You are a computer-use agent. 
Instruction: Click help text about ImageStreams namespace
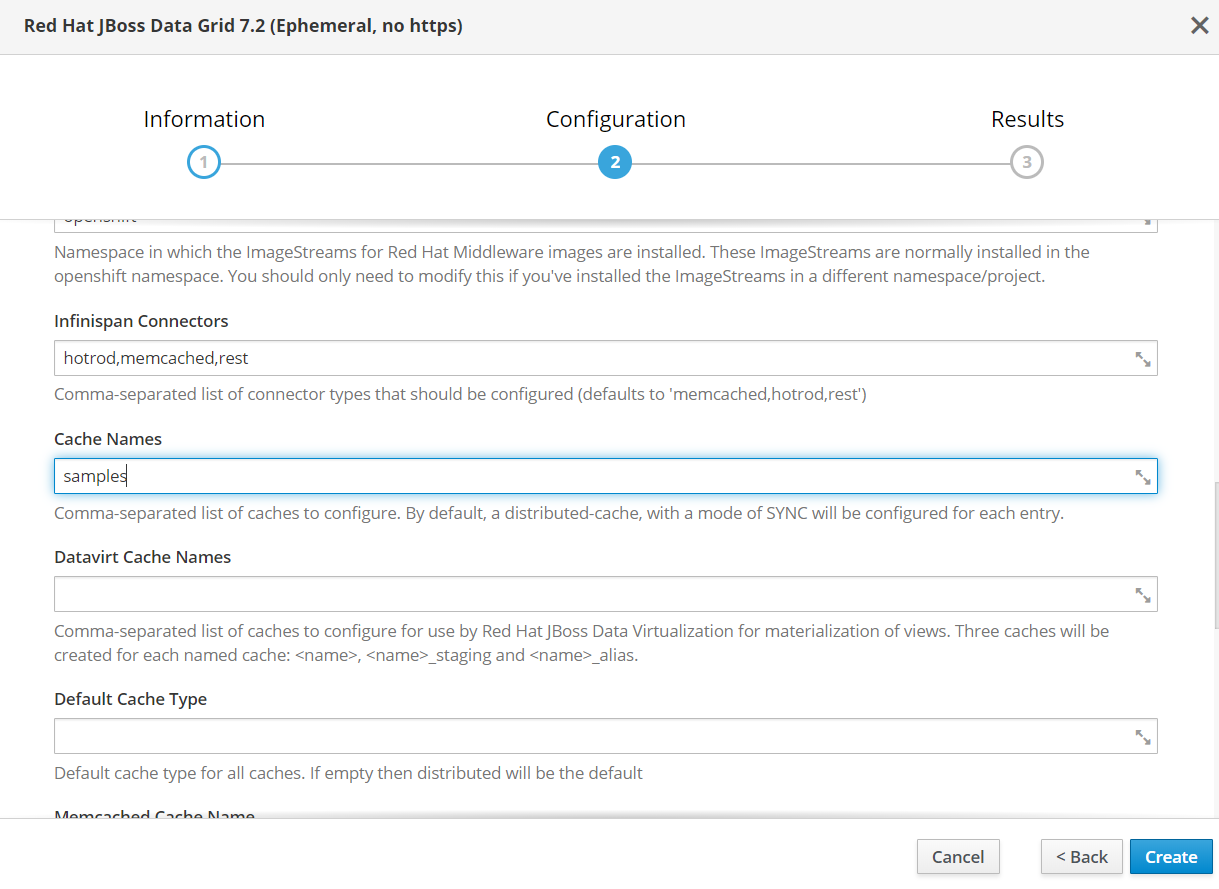tap(572, 264)
